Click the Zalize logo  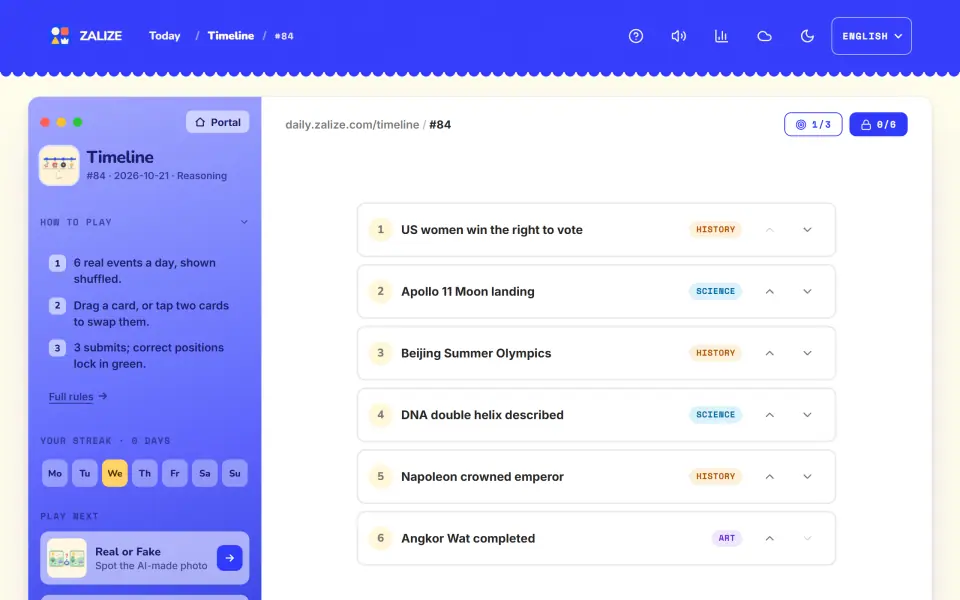tap(86, 36)
